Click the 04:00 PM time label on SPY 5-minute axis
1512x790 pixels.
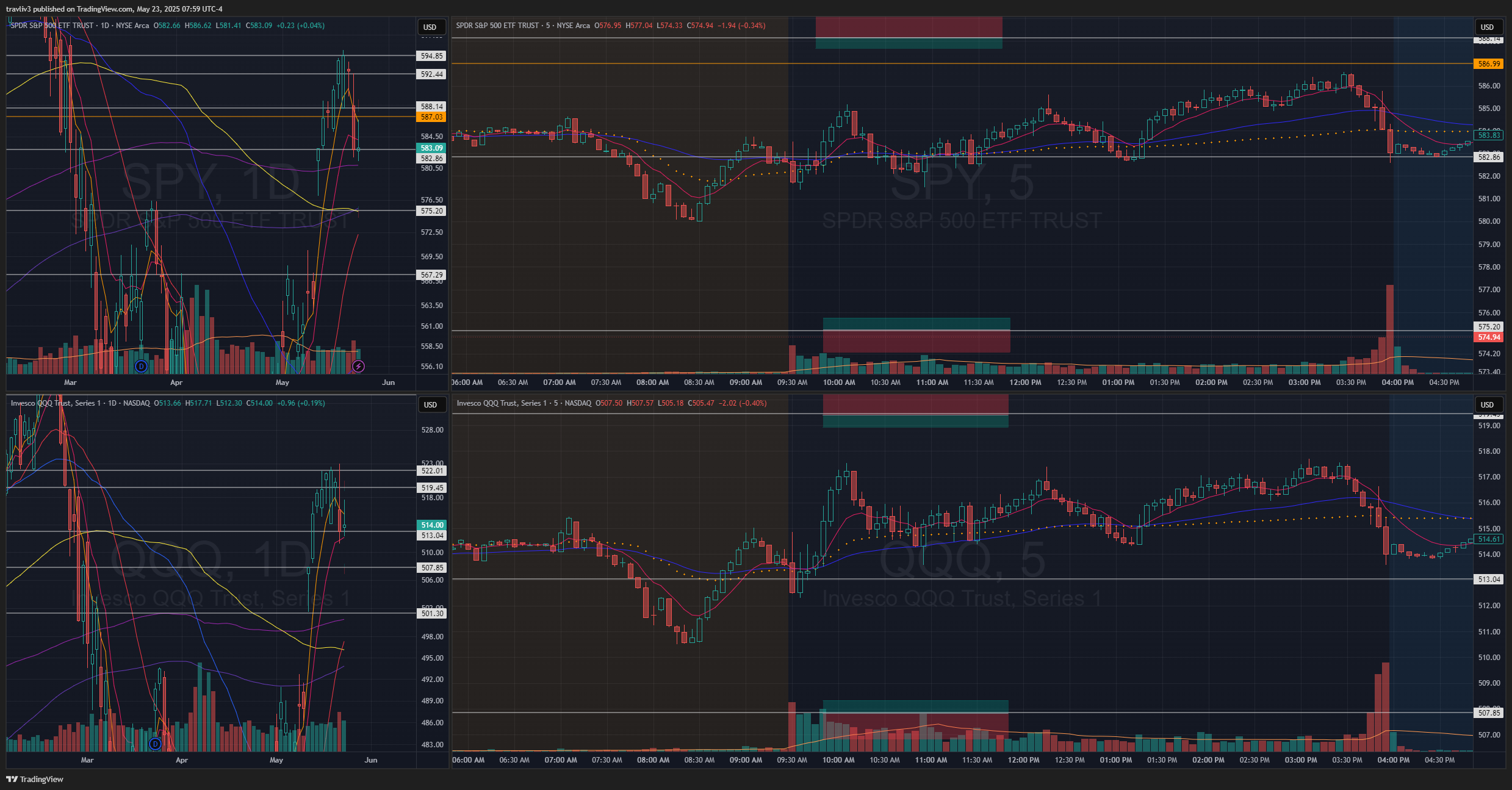click(1397, 382)
